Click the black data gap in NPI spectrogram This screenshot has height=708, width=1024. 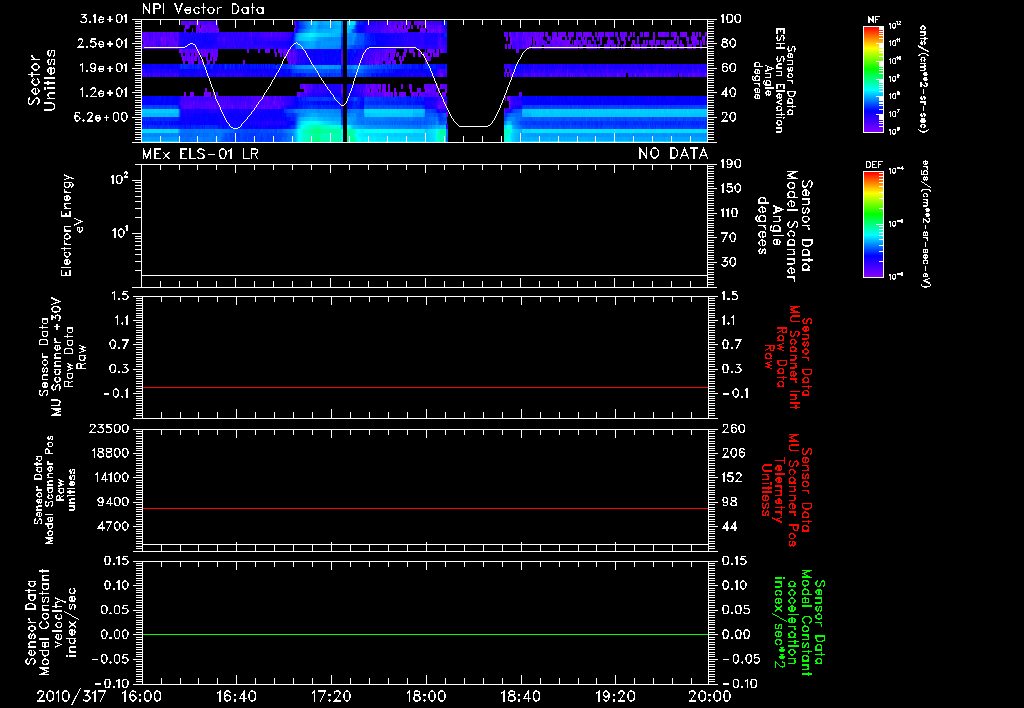[x=475, y=80]
